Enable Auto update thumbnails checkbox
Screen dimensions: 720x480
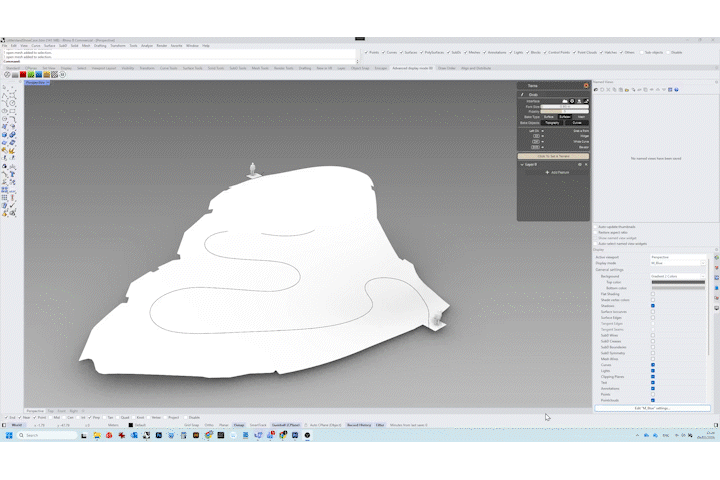(x=596, y=227)
